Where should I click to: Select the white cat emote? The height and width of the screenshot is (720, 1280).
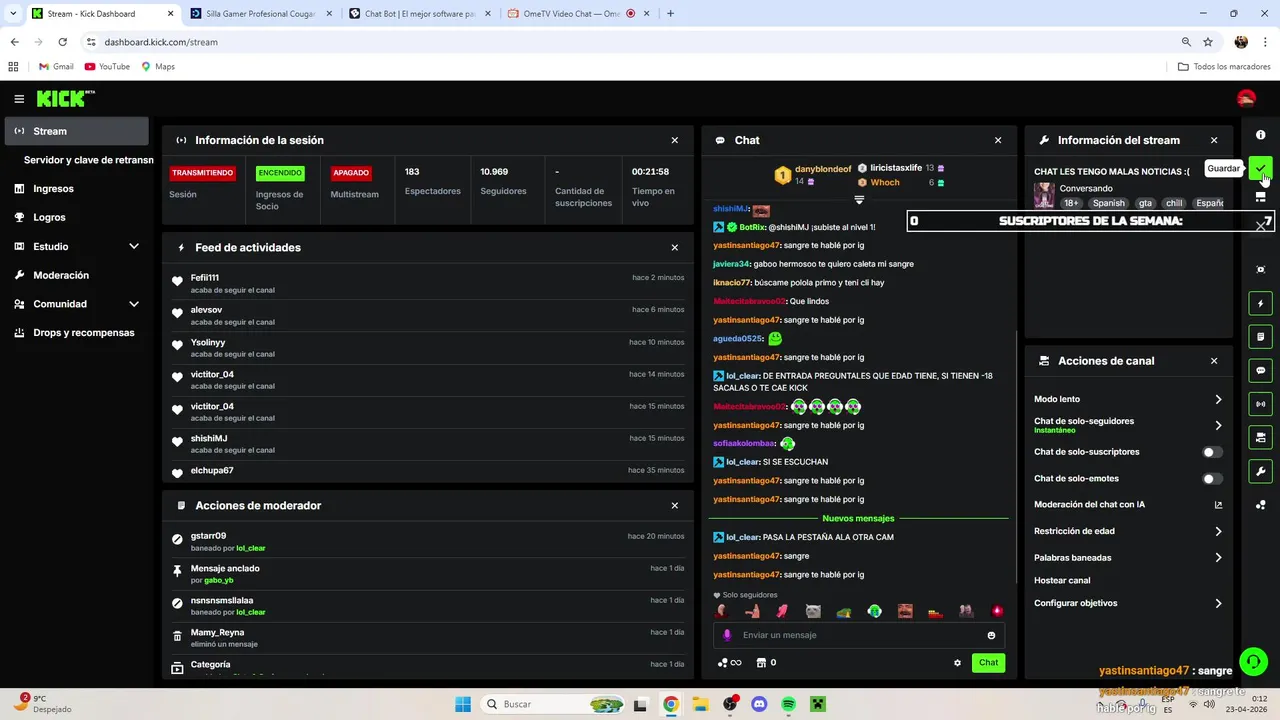(813, 611)
